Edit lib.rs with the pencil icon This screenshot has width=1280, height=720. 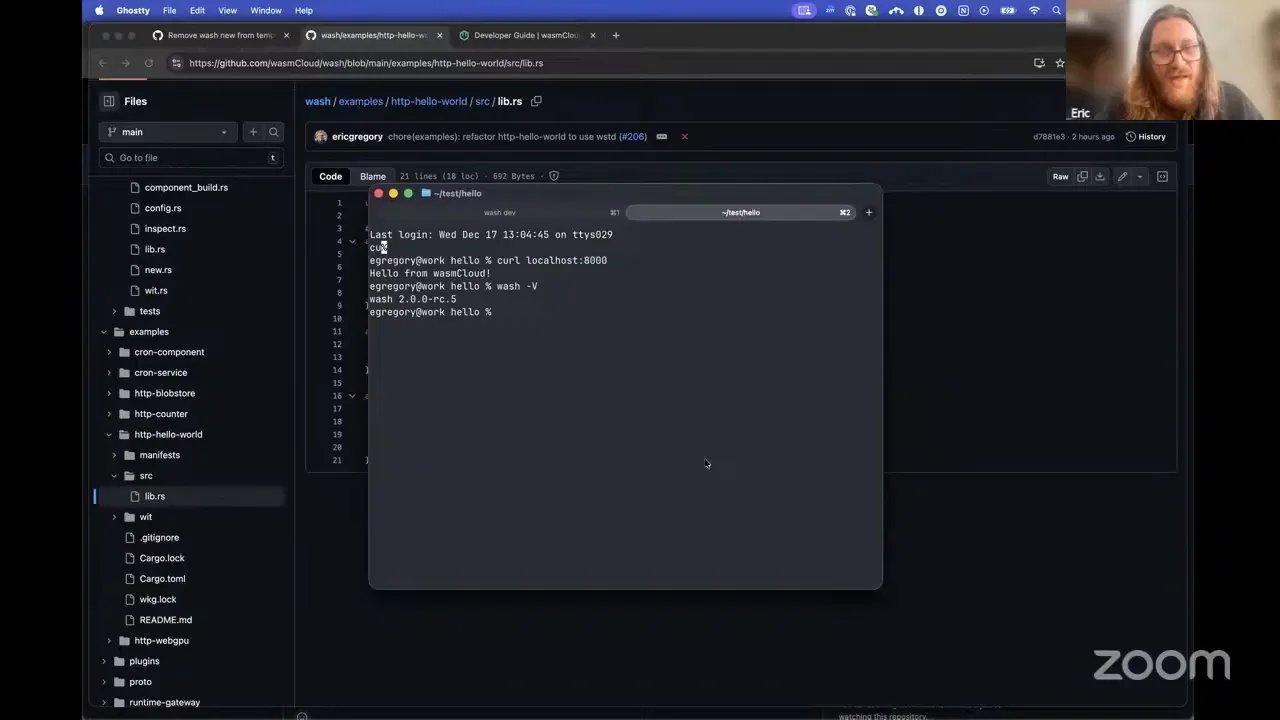[x=1122, y=177]
